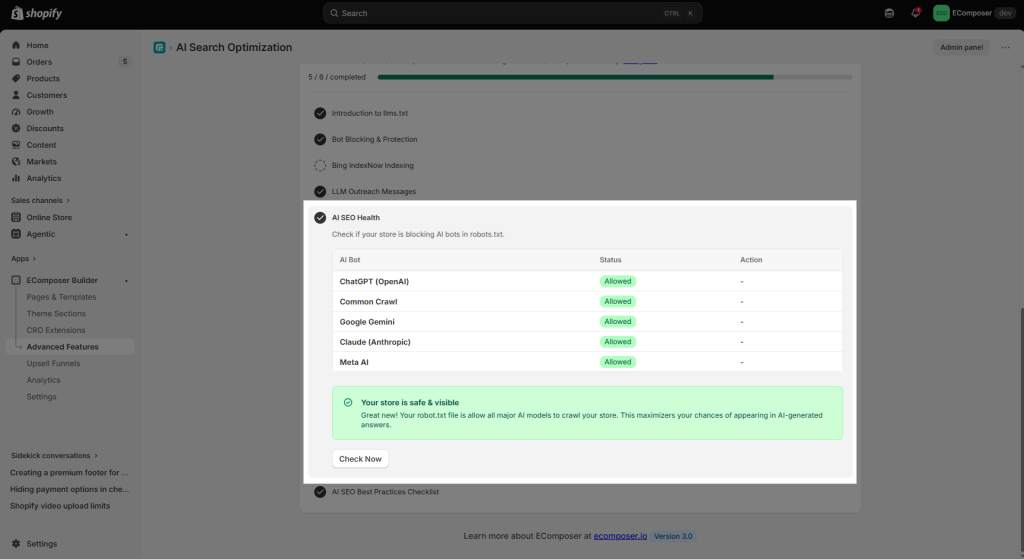1024x559 pixels.
Task: Click the Shopify logo
Action: pos(36,13)
